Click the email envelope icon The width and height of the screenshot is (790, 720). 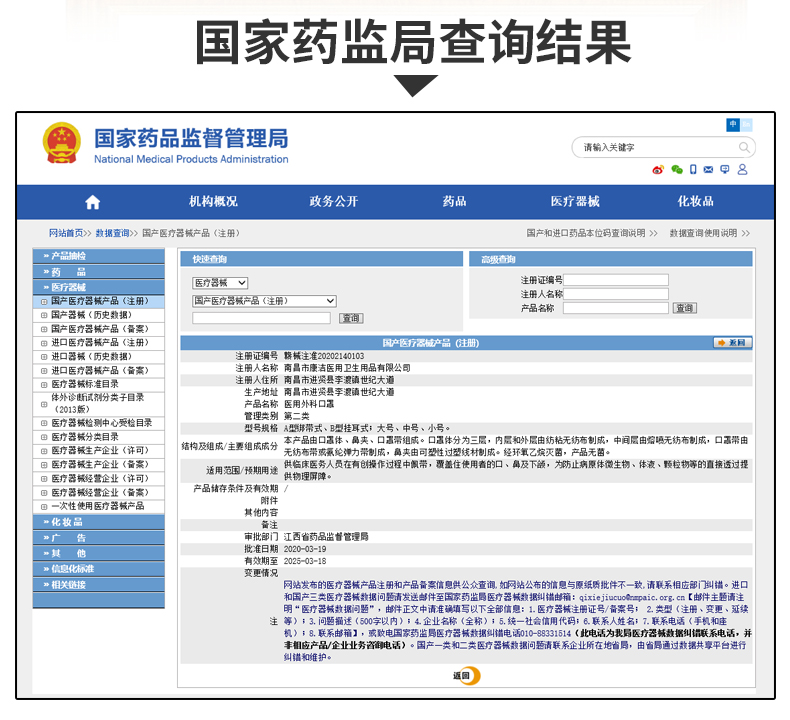[x=708, y=170]
